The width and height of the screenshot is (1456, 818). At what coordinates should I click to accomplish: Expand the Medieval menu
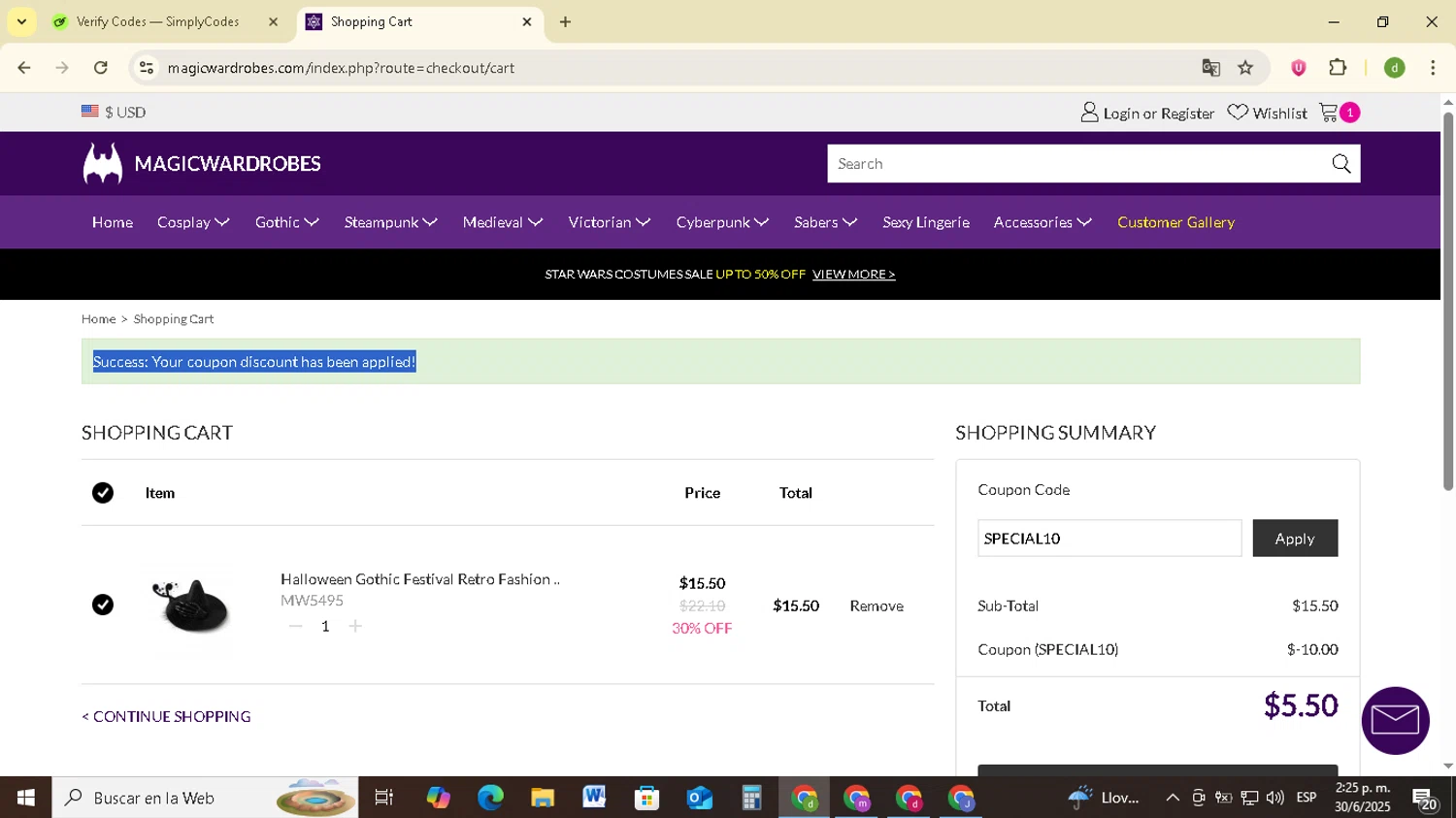tap(502, 222)
